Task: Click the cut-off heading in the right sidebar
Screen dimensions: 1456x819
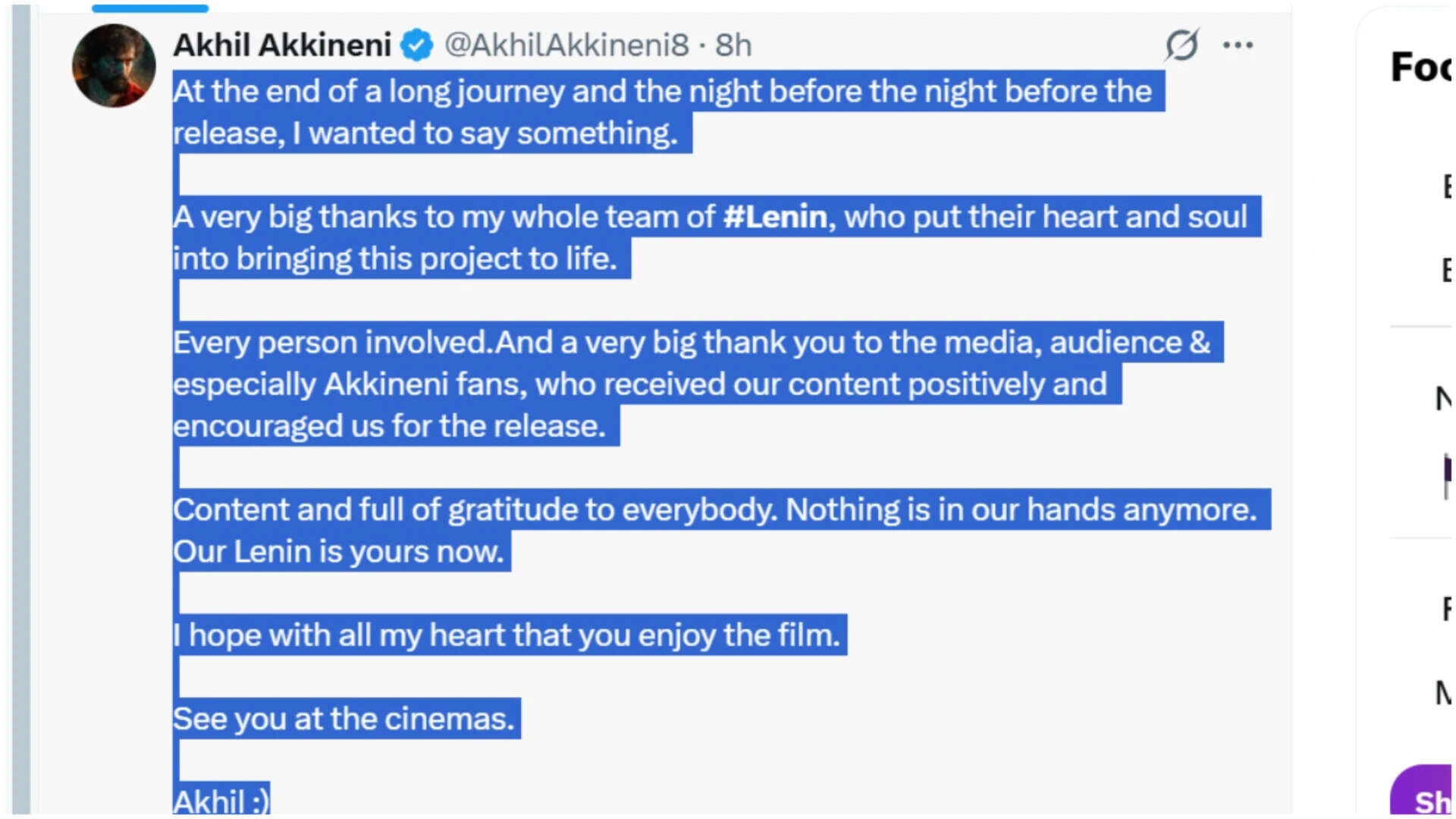Action: tap(1421, 67)
